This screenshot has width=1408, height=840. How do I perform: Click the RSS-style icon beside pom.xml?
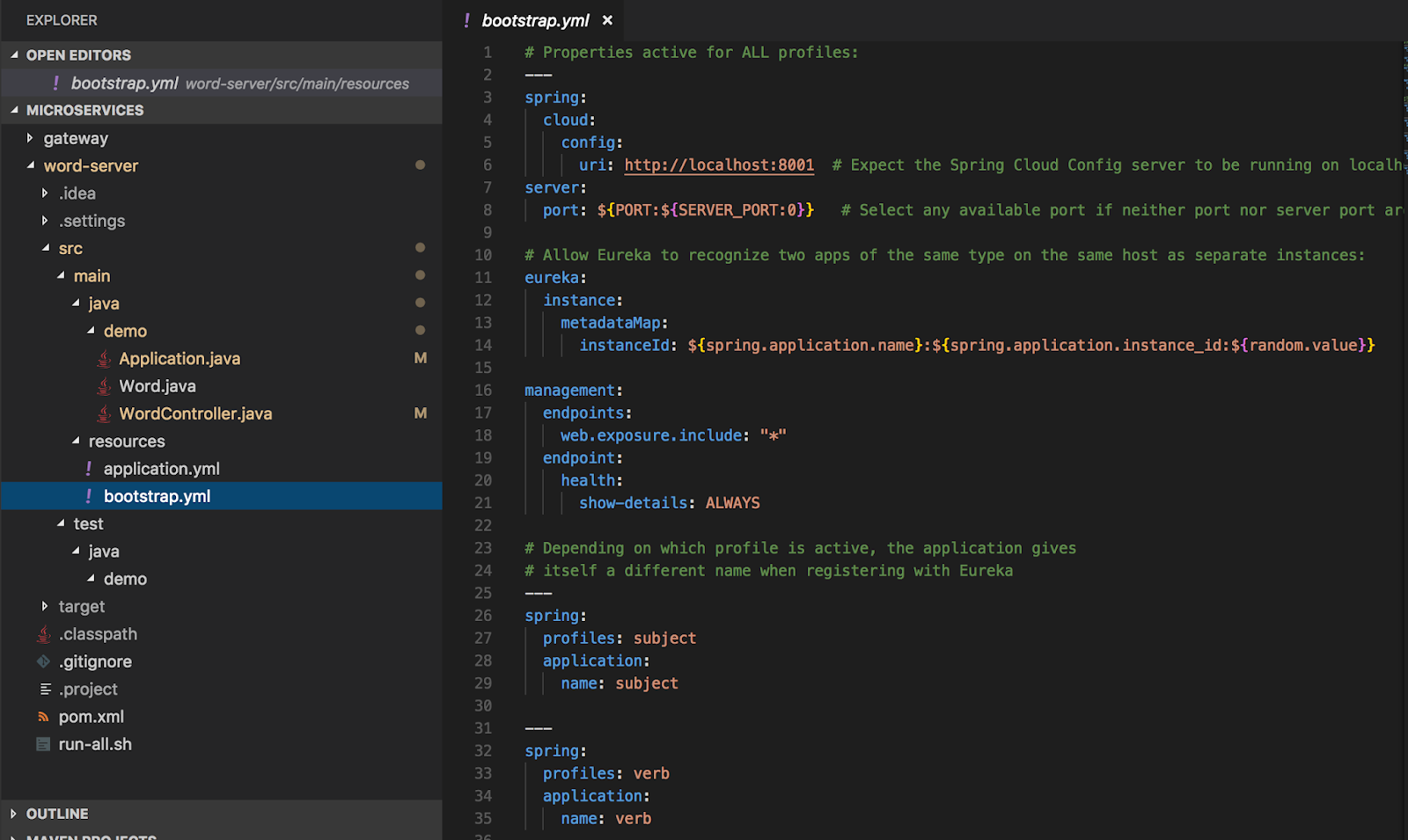click(x=43, y=717)
